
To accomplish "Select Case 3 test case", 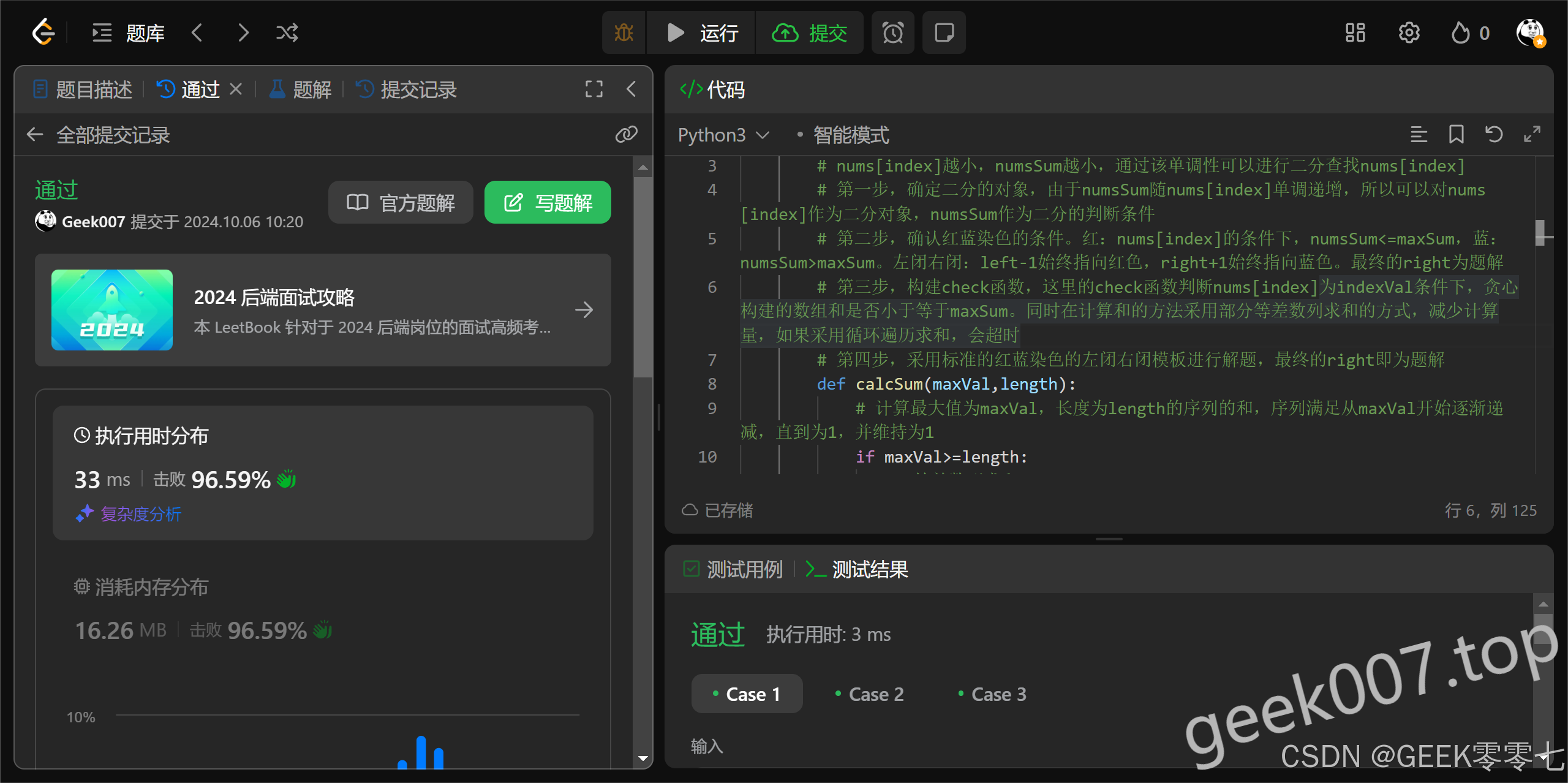I will tap(992, 694).
